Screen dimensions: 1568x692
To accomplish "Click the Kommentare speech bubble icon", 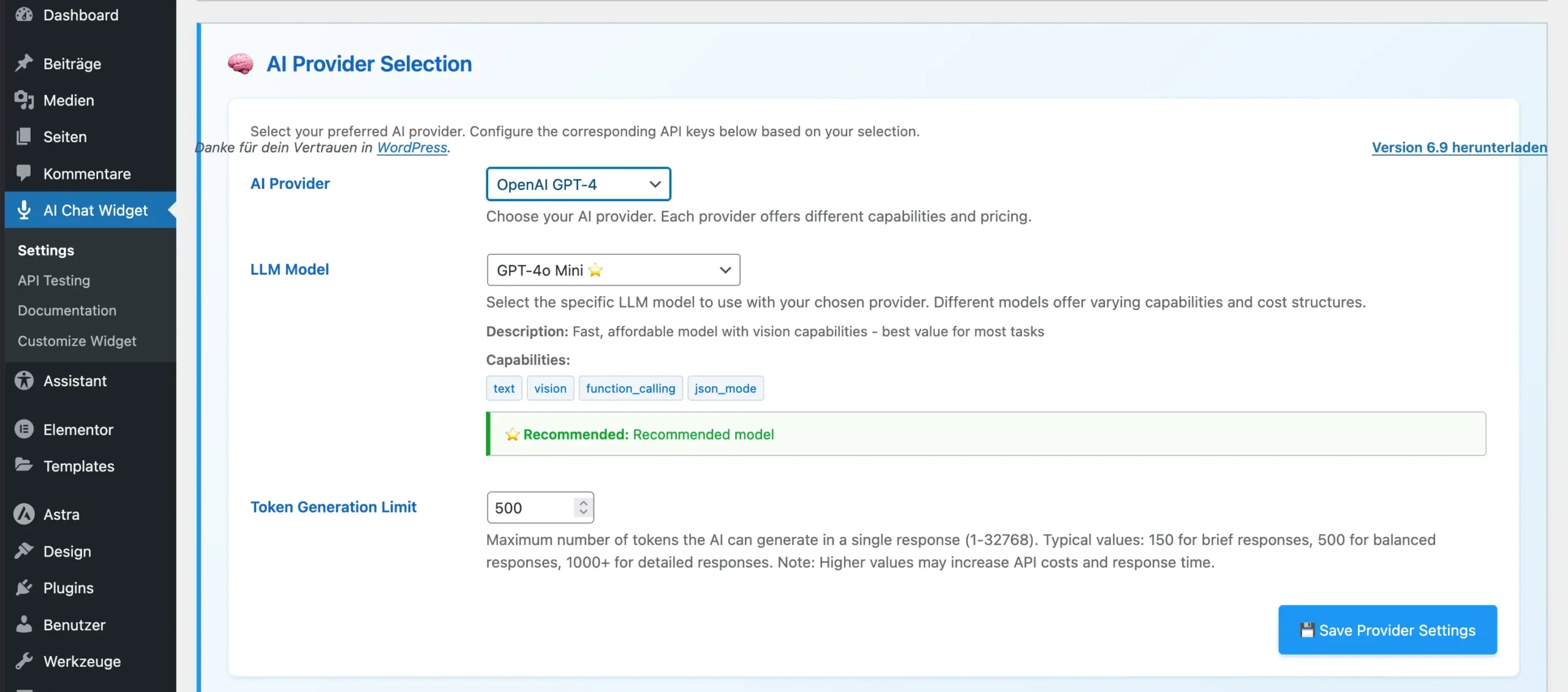I will coord(24,173).
